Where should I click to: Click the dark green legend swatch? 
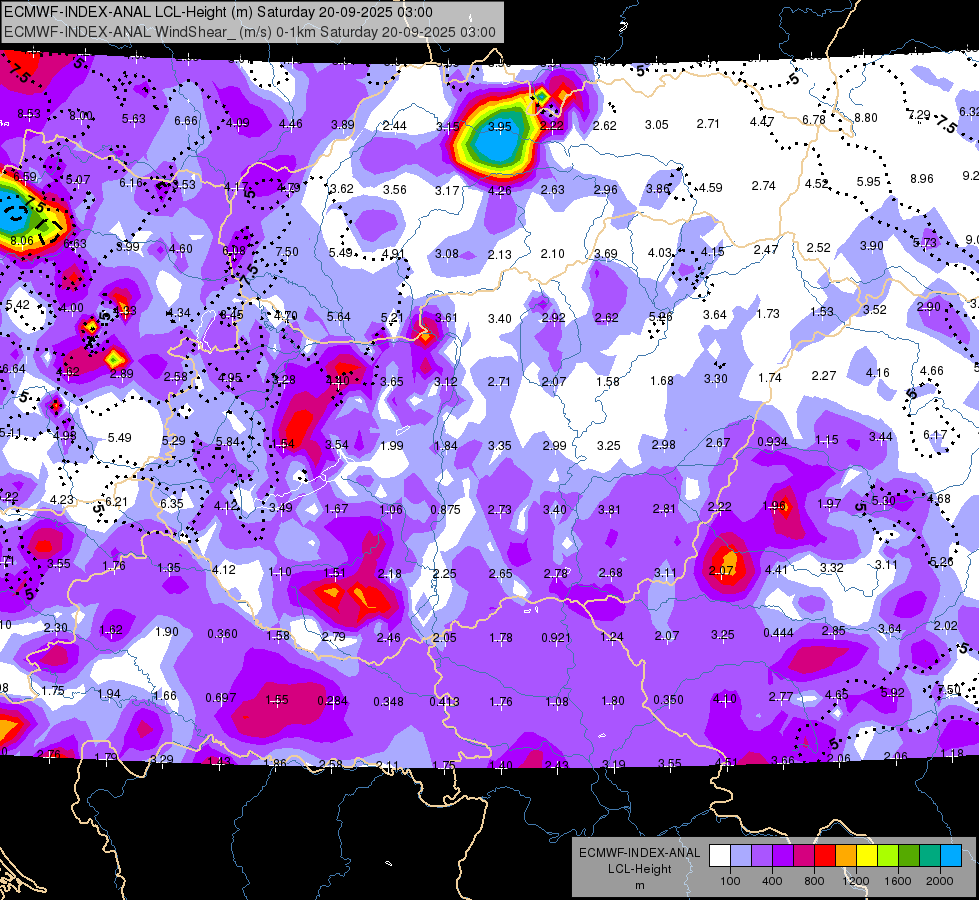coord(909,856)
